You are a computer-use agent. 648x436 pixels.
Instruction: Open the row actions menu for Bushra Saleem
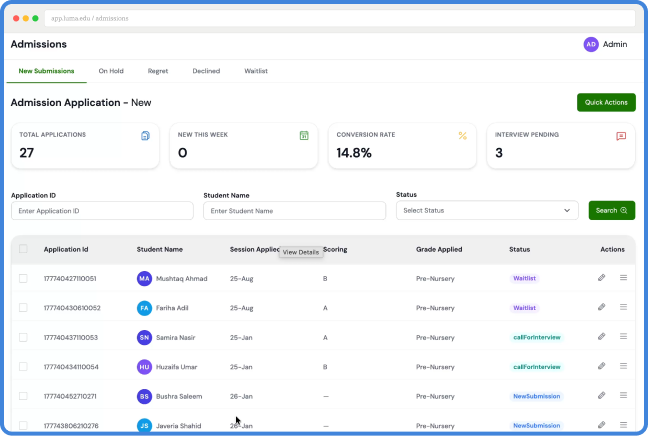pyautogui.click(x=623, y=395)
